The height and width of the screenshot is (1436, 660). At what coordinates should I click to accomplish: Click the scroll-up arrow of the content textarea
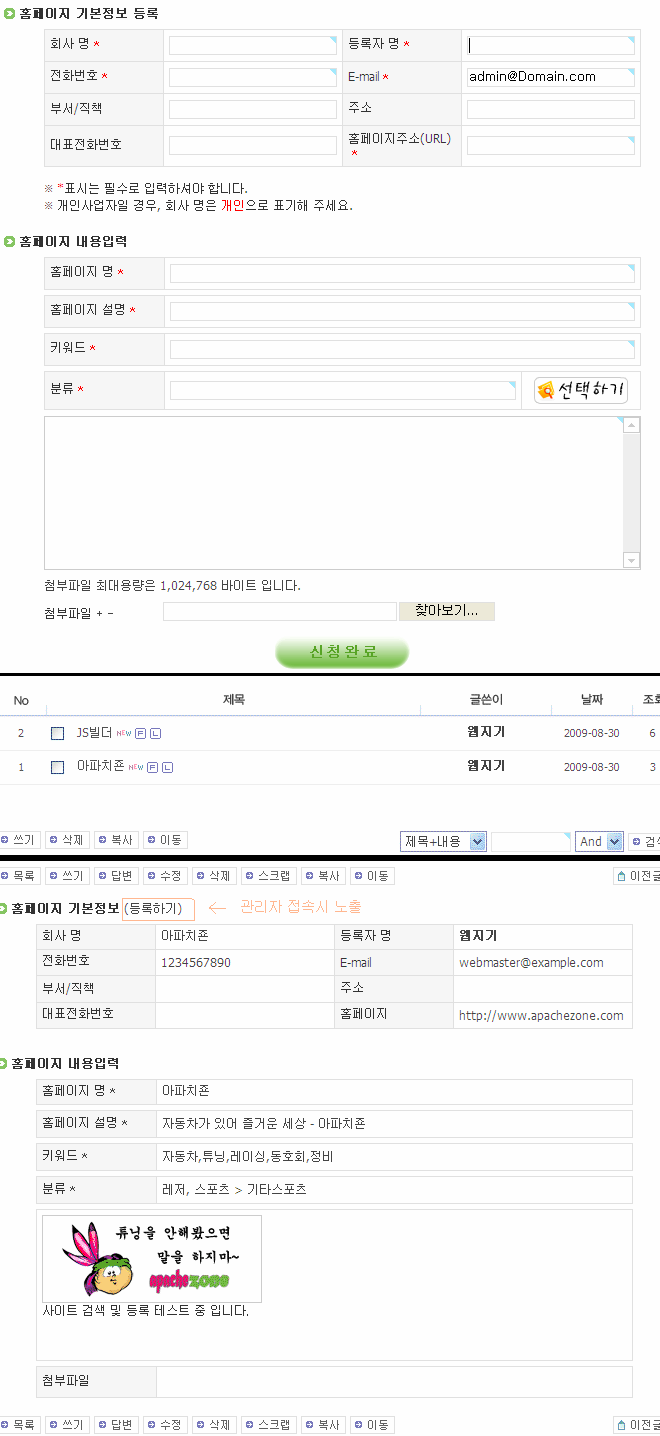pos(631,426)
